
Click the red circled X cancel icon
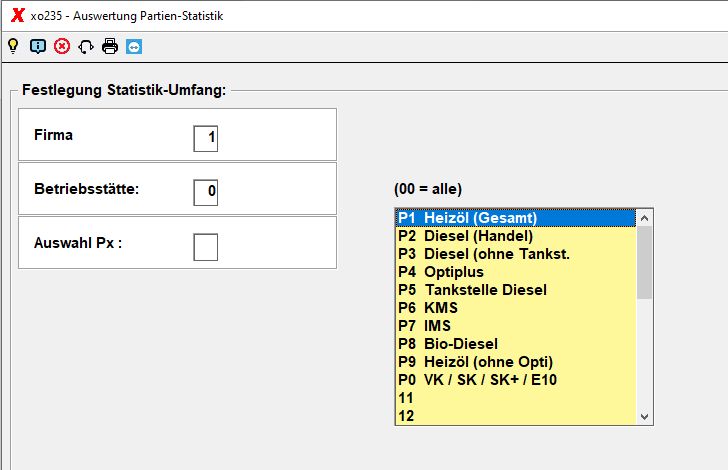62,46
